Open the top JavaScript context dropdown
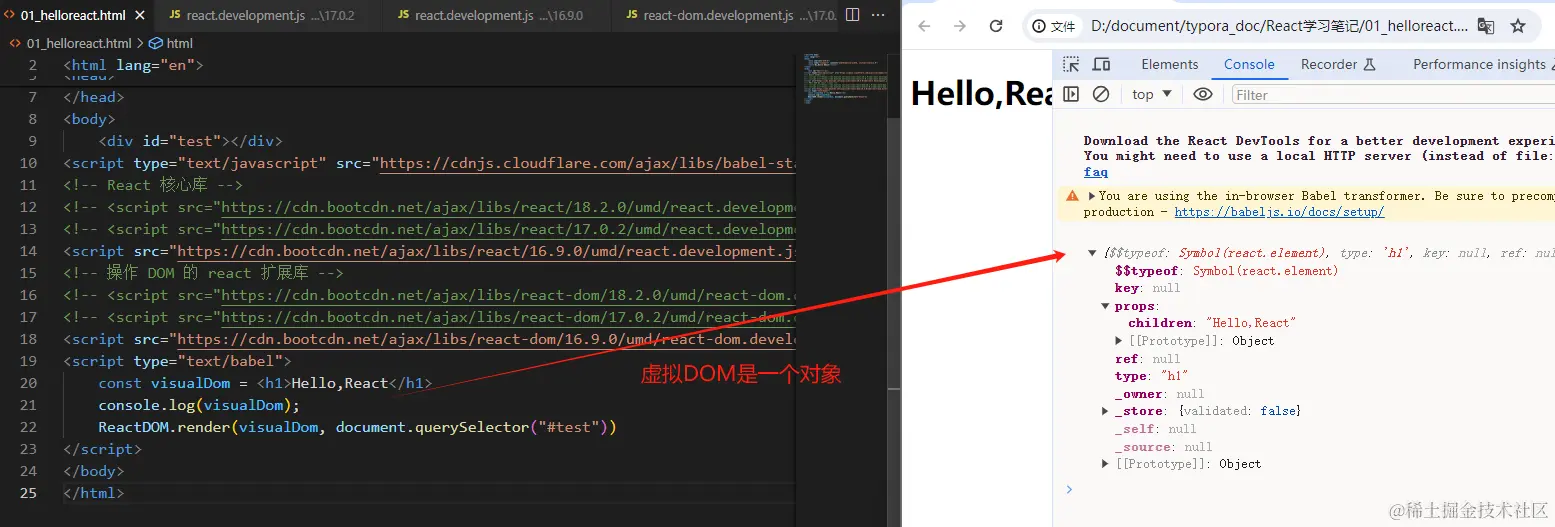The height and width of the screenshot is (527, 1555). tap(1152, 94)
